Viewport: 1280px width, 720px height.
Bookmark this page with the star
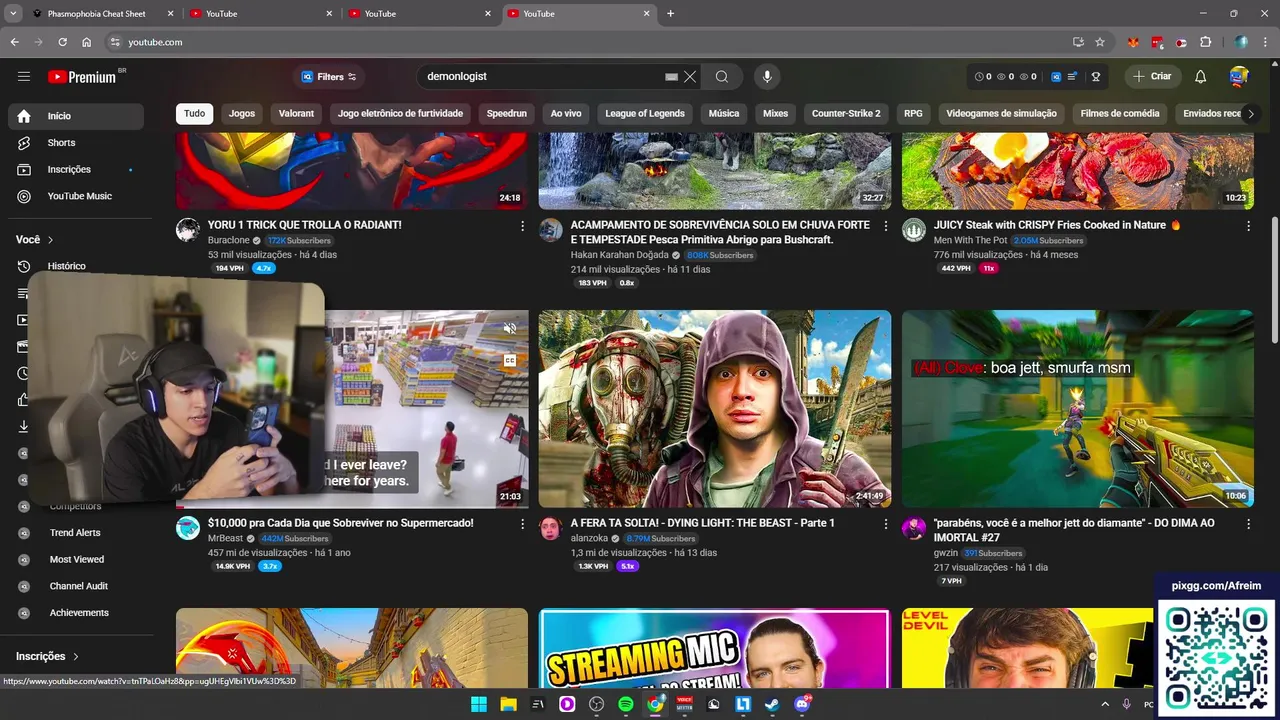coord(1100,42)
